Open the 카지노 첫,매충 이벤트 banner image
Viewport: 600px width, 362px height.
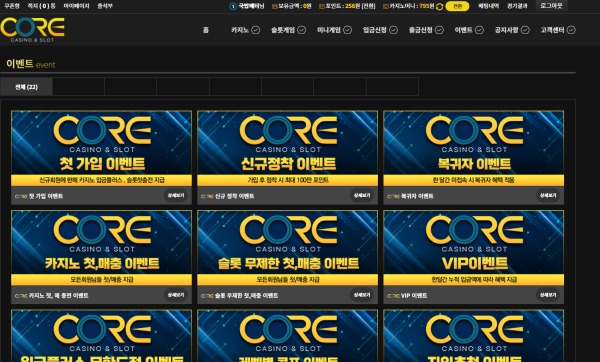[101, 248]
